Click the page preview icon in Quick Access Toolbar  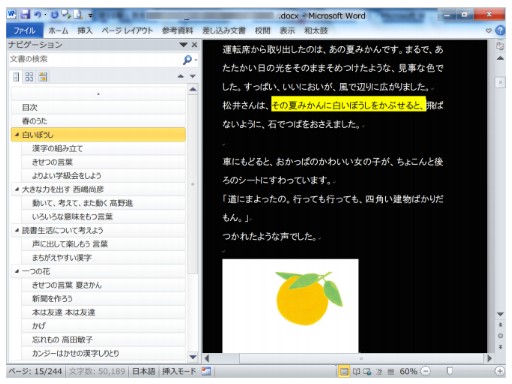[x=78, y=15]
